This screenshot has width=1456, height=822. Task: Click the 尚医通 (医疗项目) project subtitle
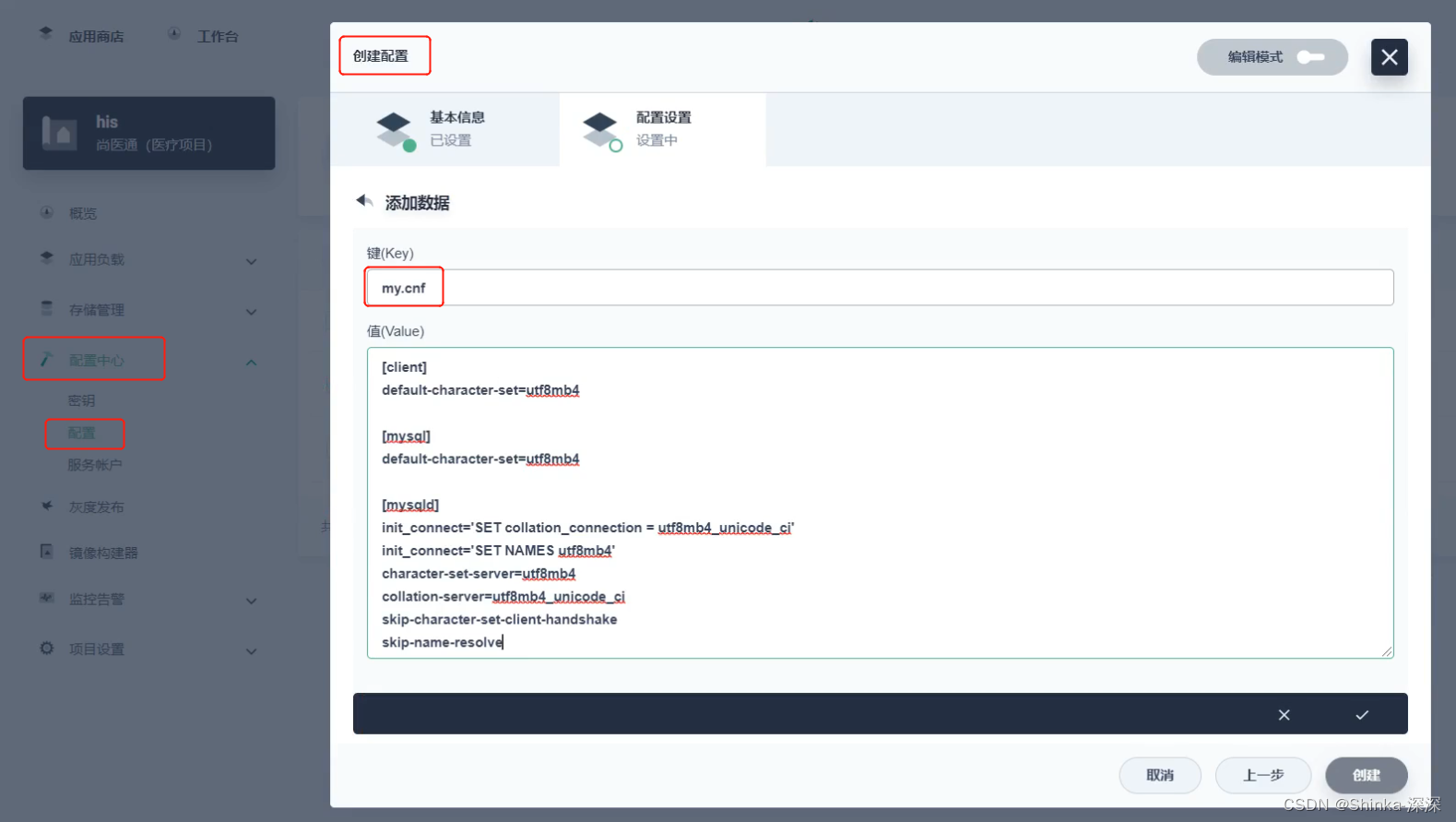pos(154,145)
